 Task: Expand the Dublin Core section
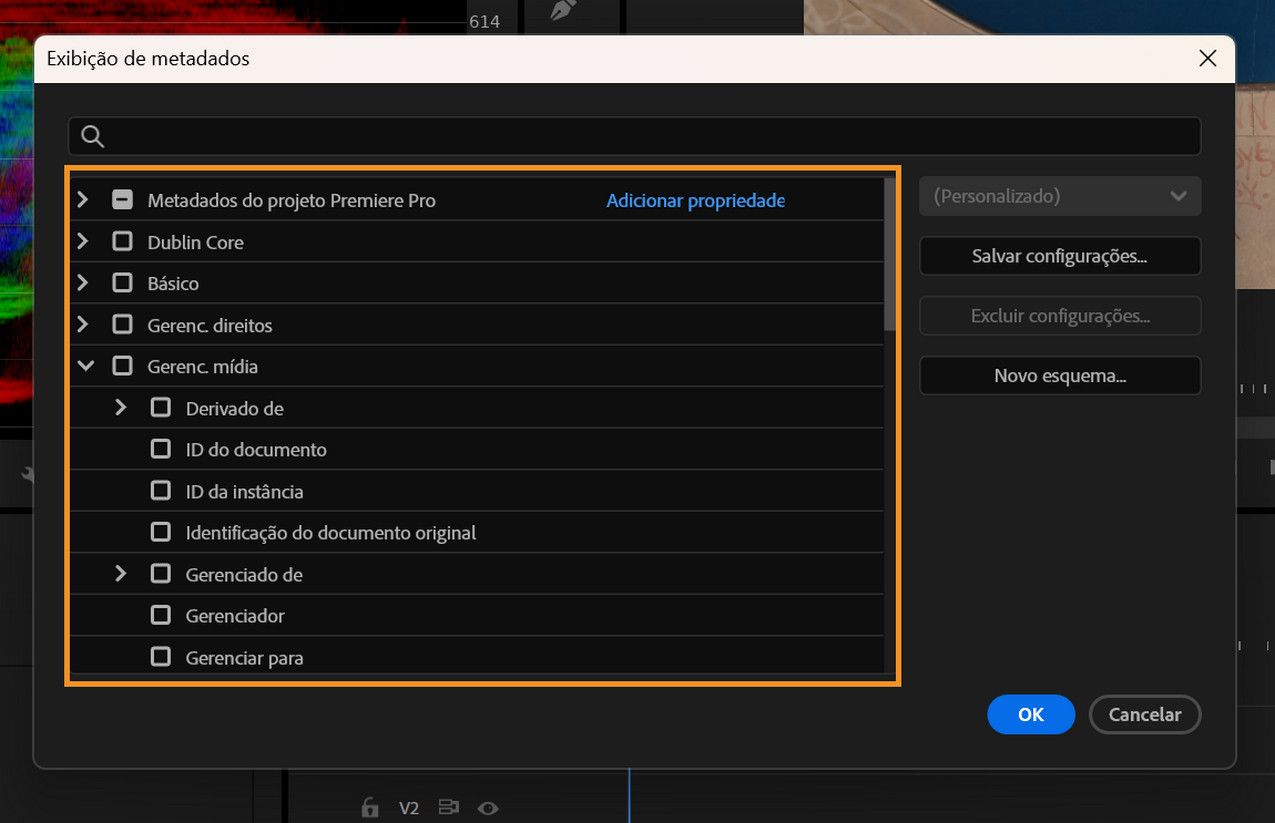tap(83, 241)
